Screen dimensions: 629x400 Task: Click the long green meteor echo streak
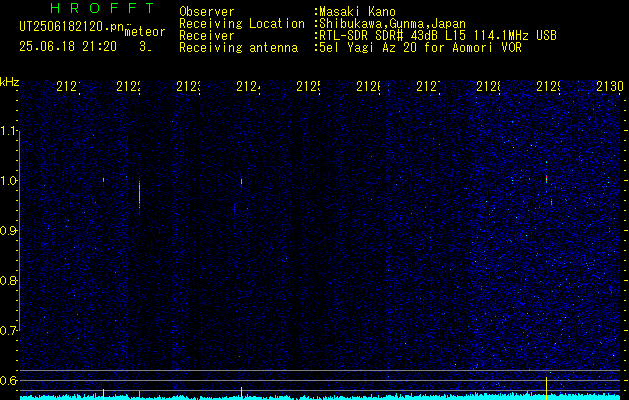[139, 195]
